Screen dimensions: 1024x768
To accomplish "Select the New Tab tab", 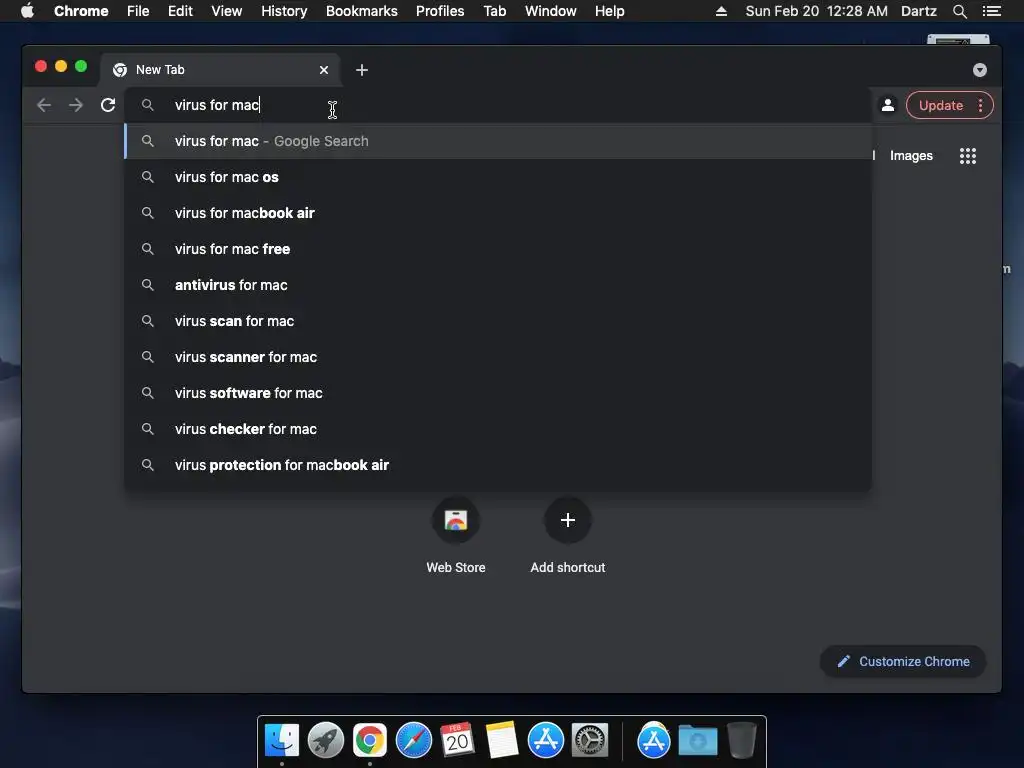I will [x=219, y=70].
